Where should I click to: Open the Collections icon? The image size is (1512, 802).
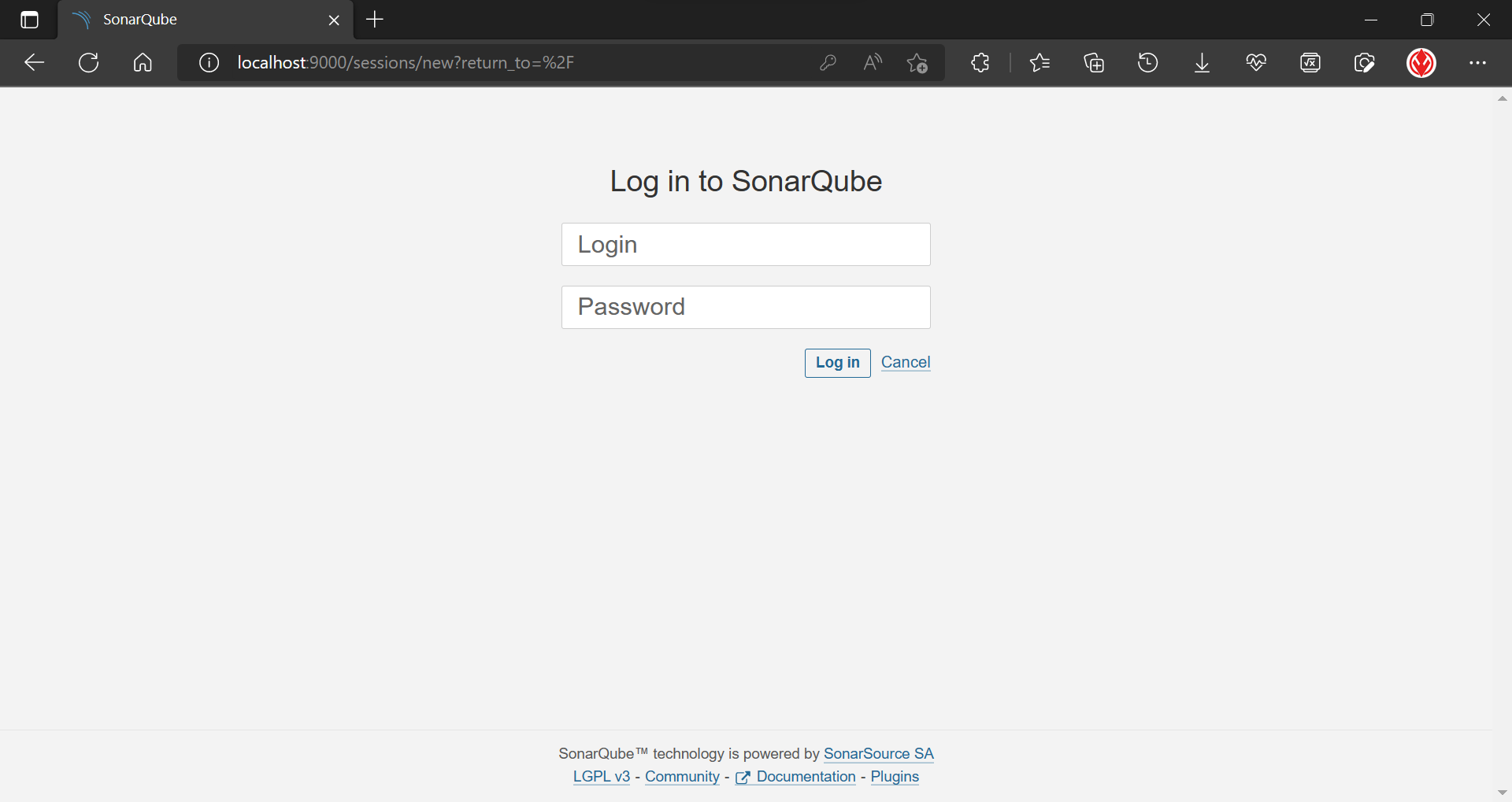pyautogui.click(x=1094, y=63)
